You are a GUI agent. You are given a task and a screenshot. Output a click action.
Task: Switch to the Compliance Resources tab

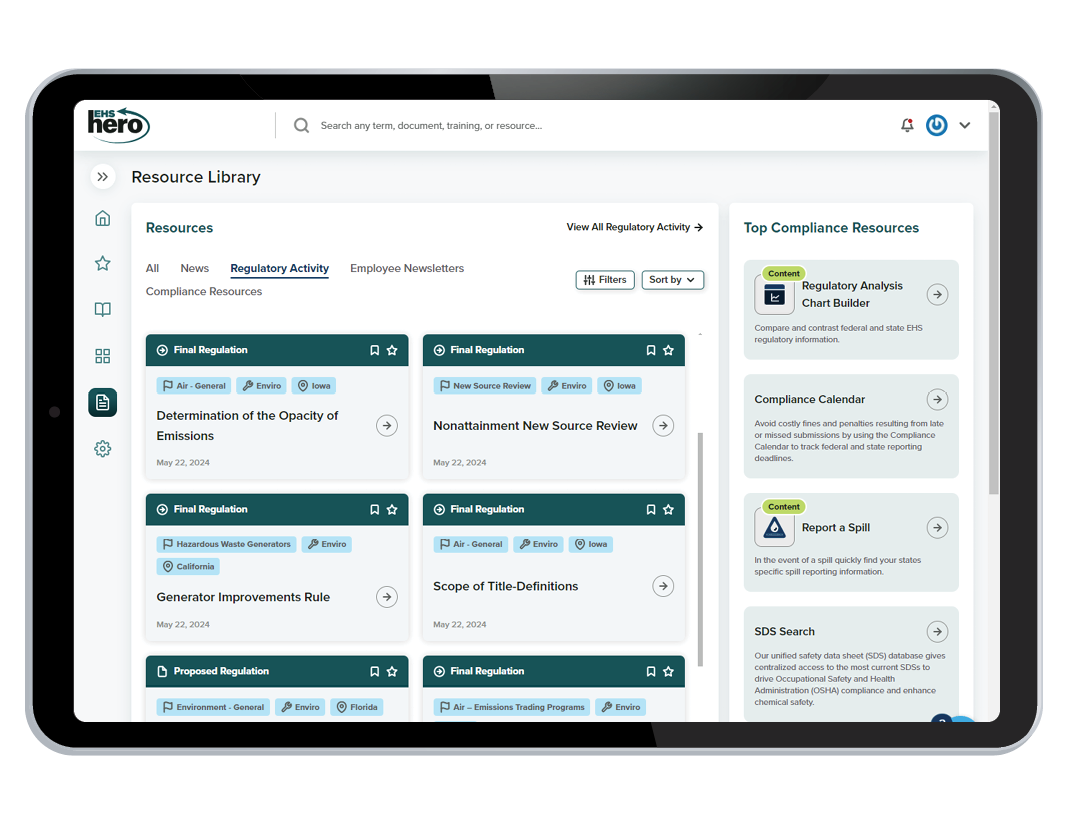click(204, 292)
